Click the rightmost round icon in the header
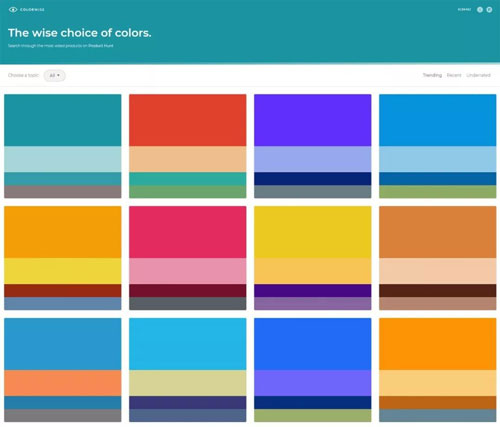The image size is (500, 427). point(489,10)
